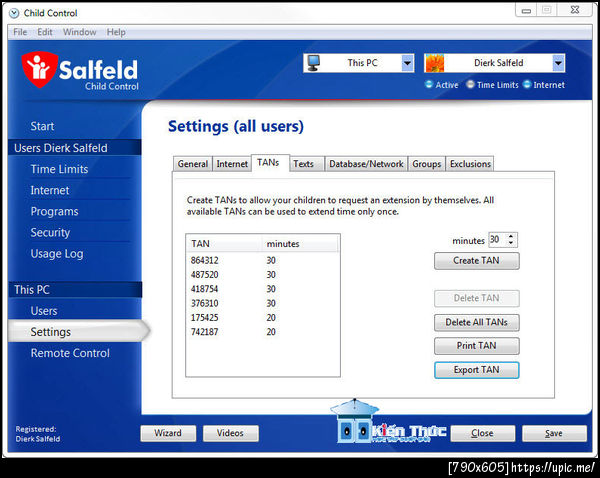Select TAN row 376310
The width and height of the screenshot is (600, 478).
263,303
